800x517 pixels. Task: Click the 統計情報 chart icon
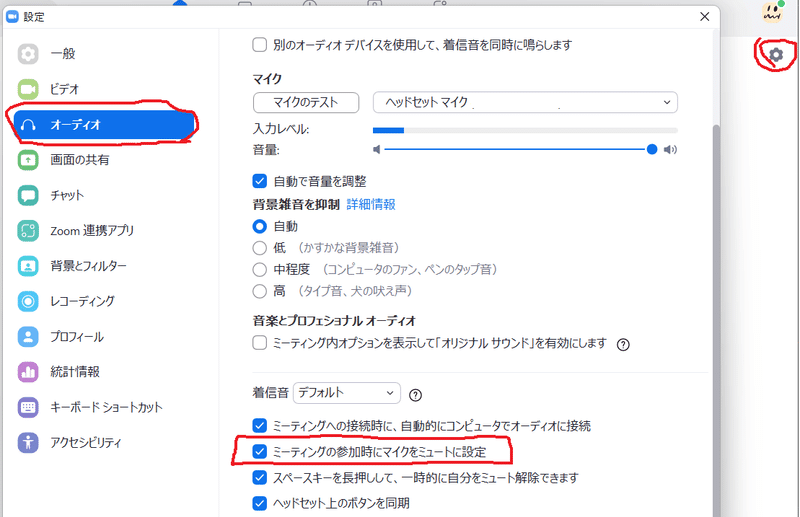[x=28, y=372]
